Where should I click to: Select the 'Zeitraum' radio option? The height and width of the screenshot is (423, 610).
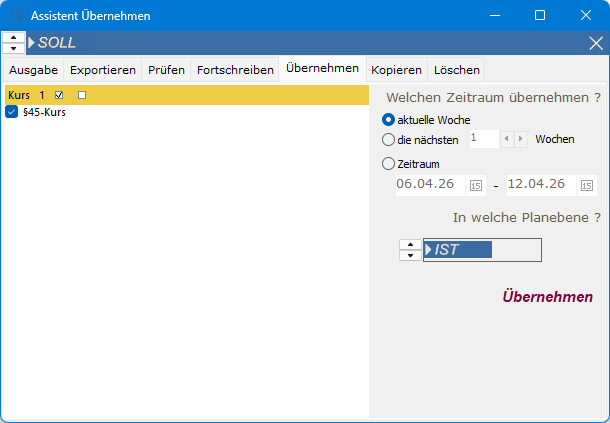coord(389,163)
